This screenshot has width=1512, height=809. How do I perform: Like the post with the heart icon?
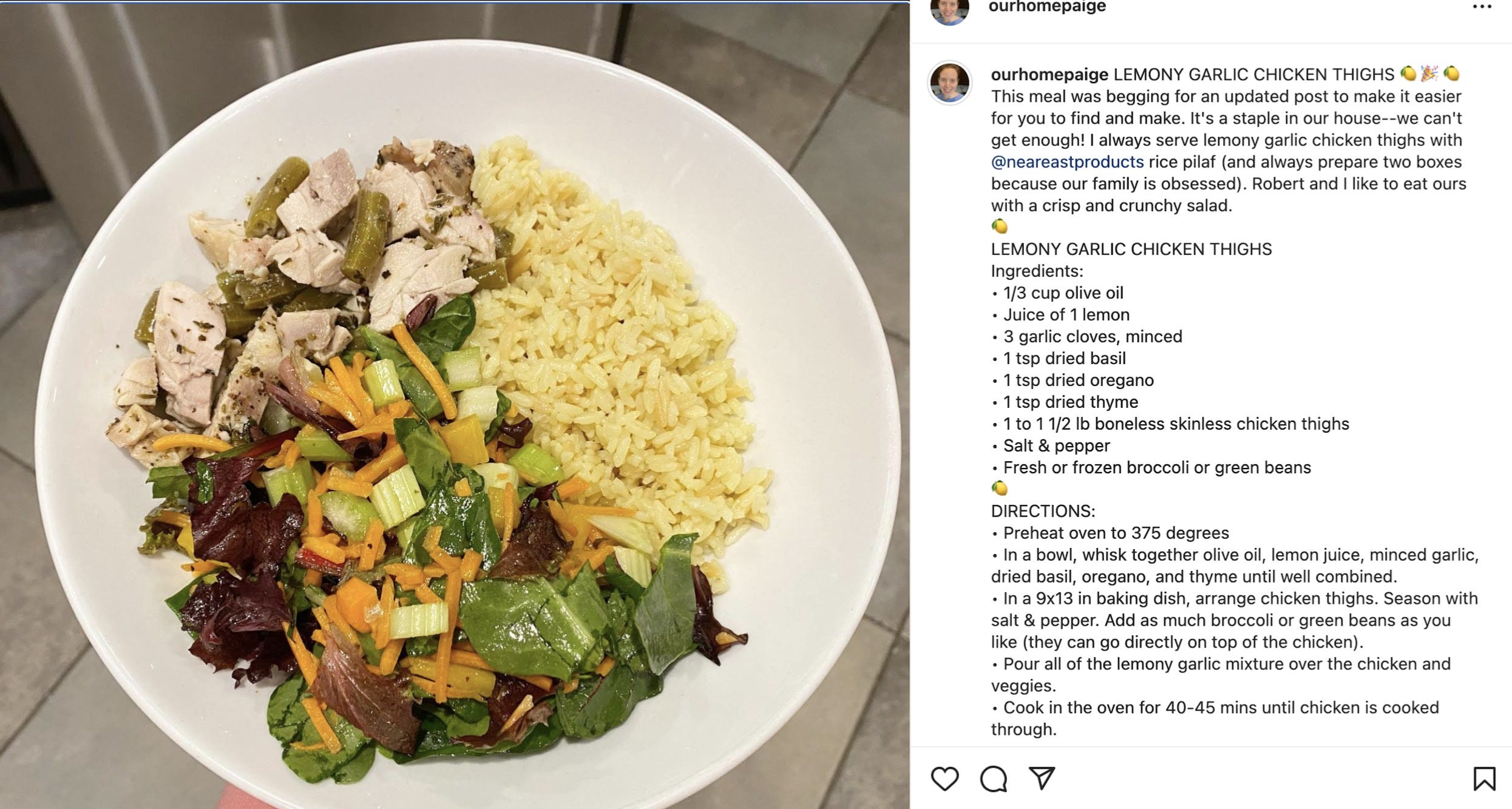[x=944, y=779]
